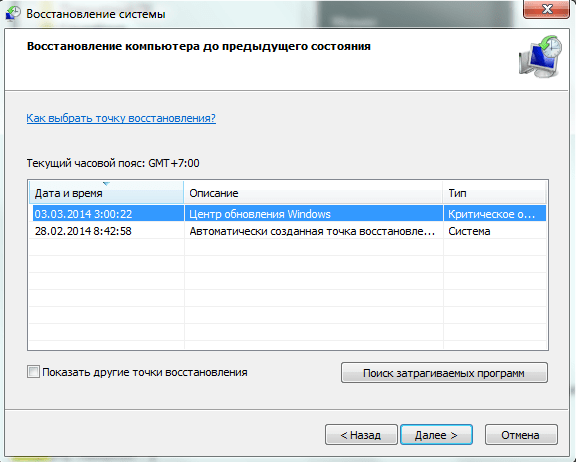Proceed with the Далее button
The image size is (576, 462).
[436, 435]
